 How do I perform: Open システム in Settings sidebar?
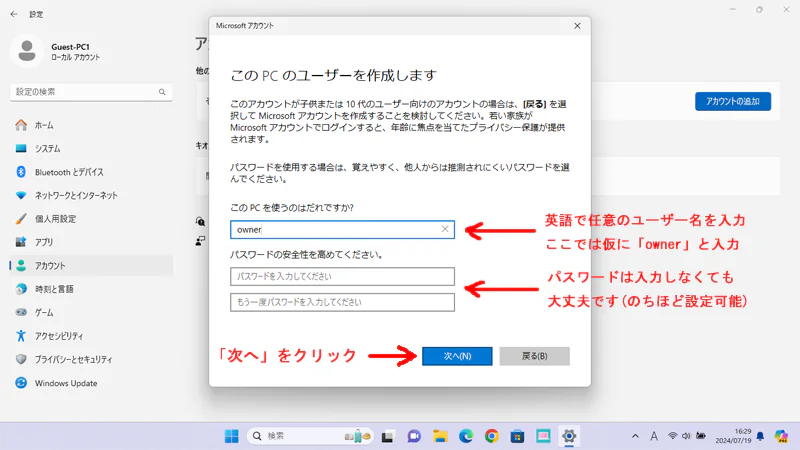pyautogui.click(x=92, y=148)
